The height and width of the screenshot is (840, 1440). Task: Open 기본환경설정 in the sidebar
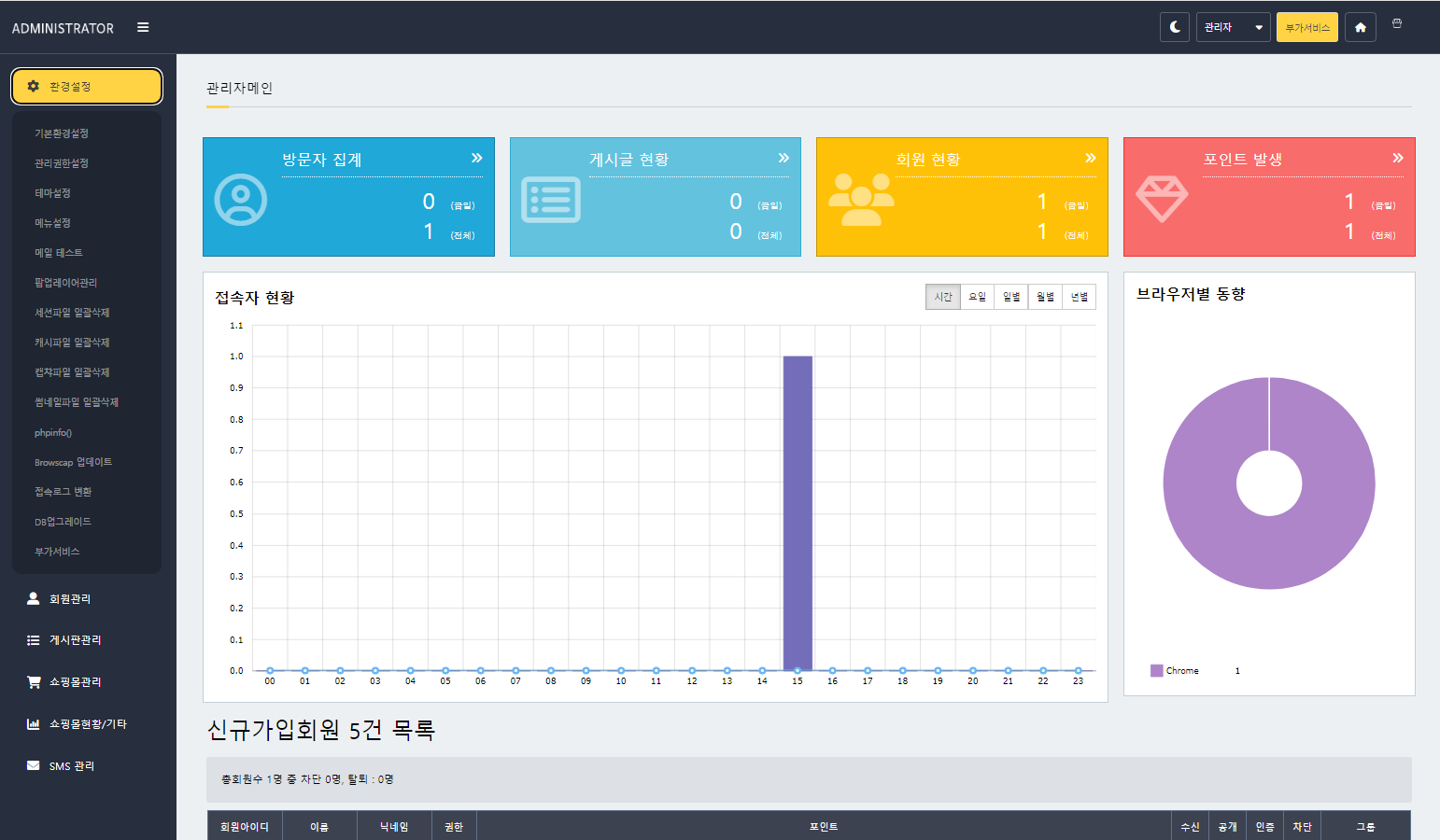pyautogui.click(x=62, y=133)
